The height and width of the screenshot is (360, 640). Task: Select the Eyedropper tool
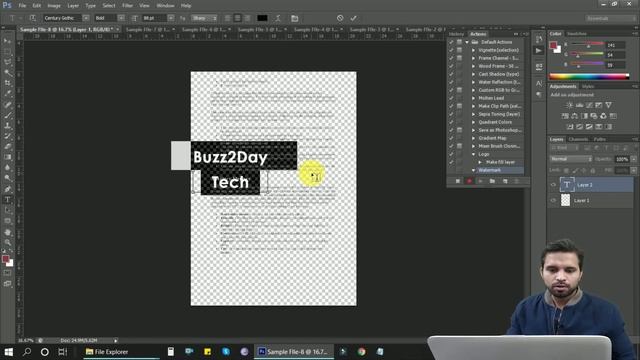(7, 94)
